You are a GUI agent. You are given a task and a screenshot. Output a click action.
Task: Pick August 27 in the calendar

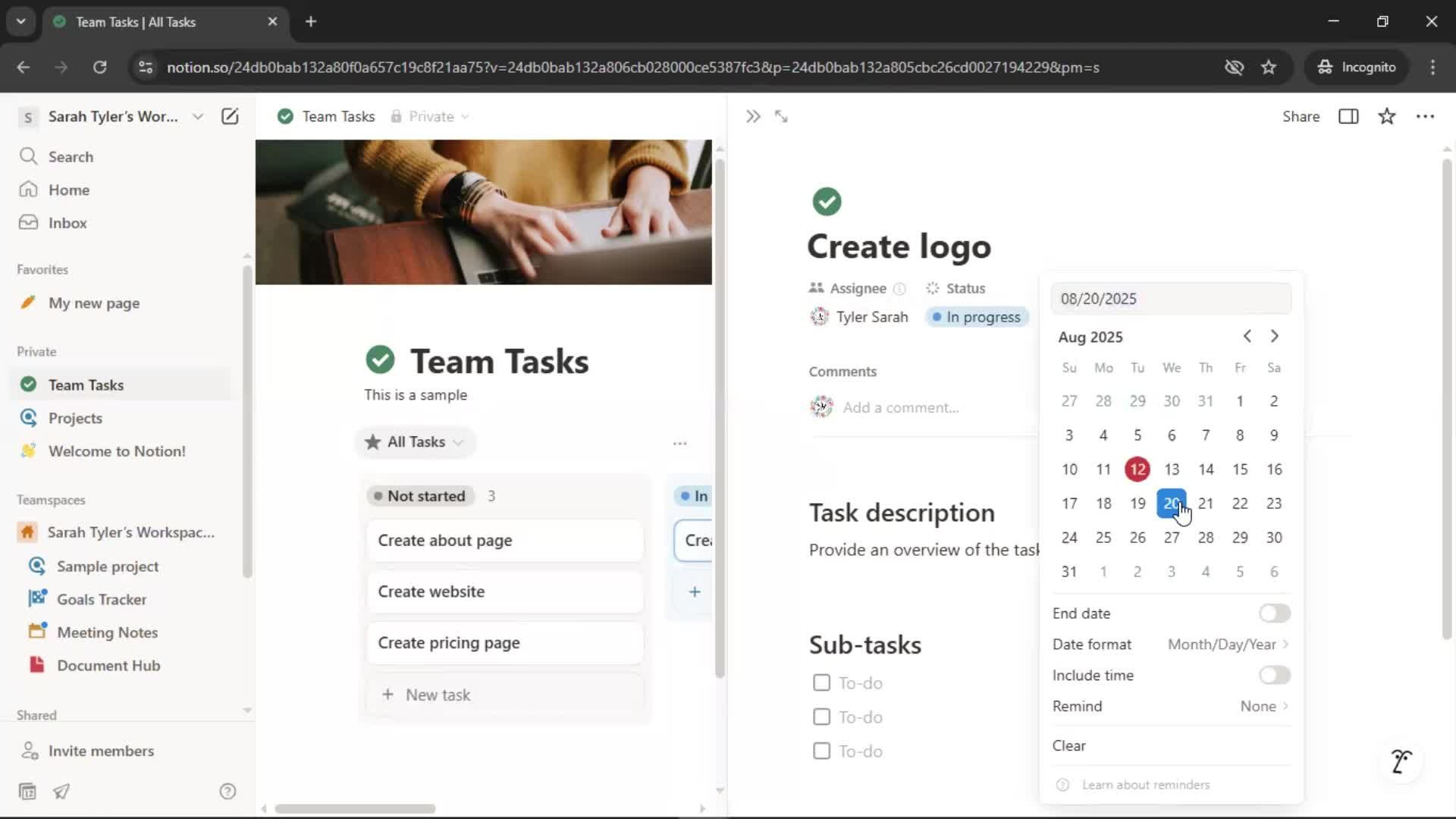[1171, 538]
